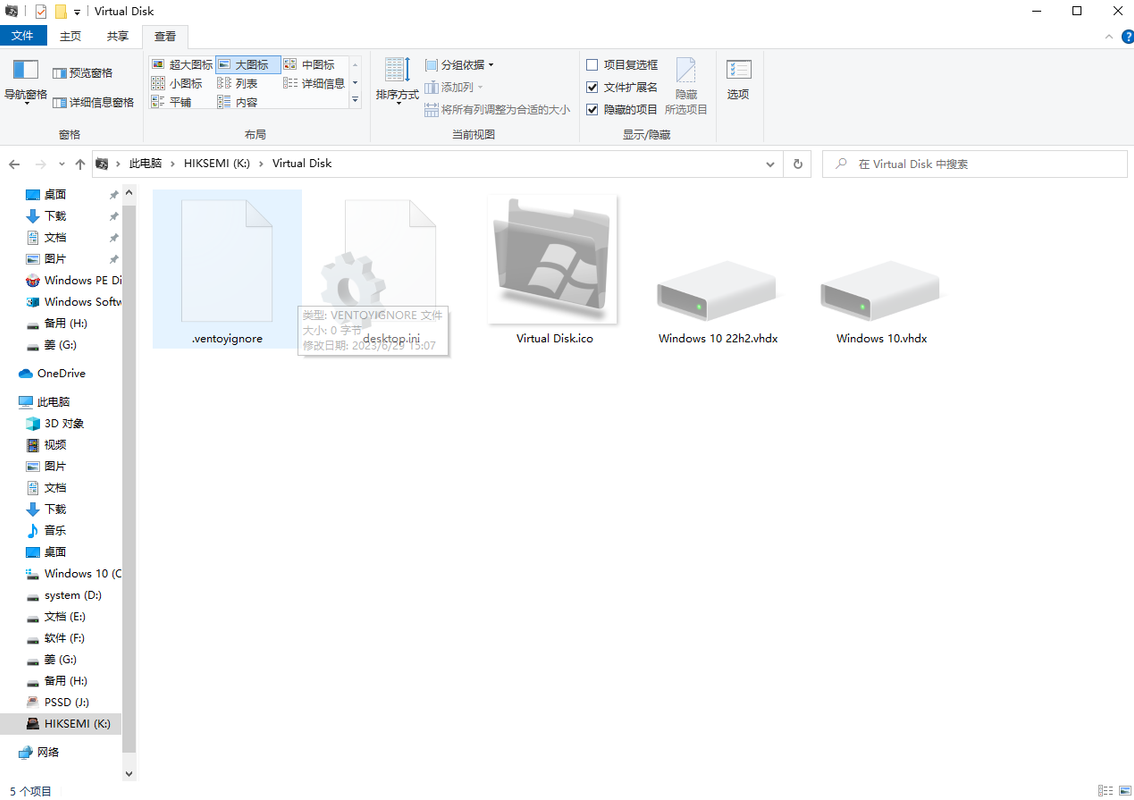Open 视频 folder in sidebar
Image resolution: width=1134 pixels, height=800 pixels.
point(47,445)
